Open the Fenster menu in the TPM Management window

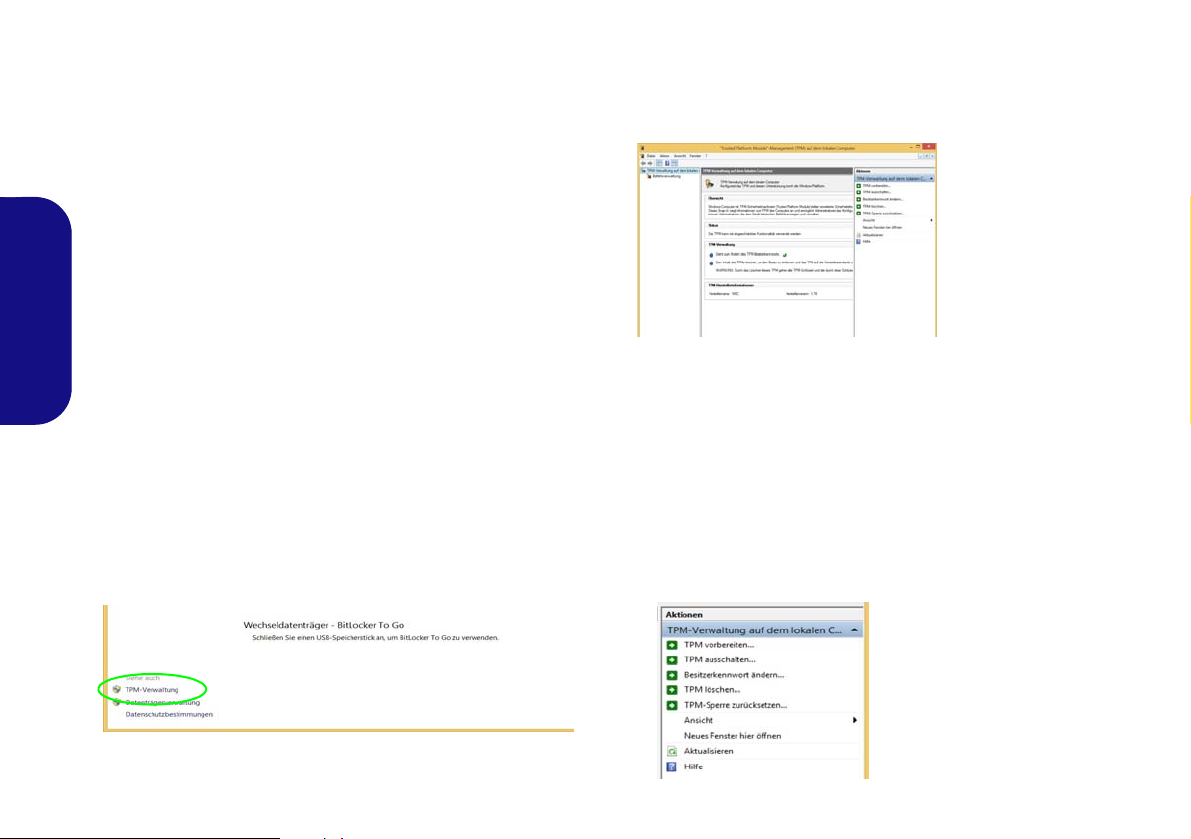pyautogui.click(x=695, y=156)
